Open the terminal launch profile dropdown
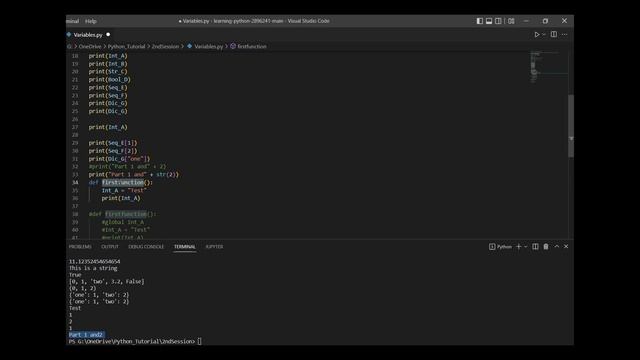 (x=526, y=247)
